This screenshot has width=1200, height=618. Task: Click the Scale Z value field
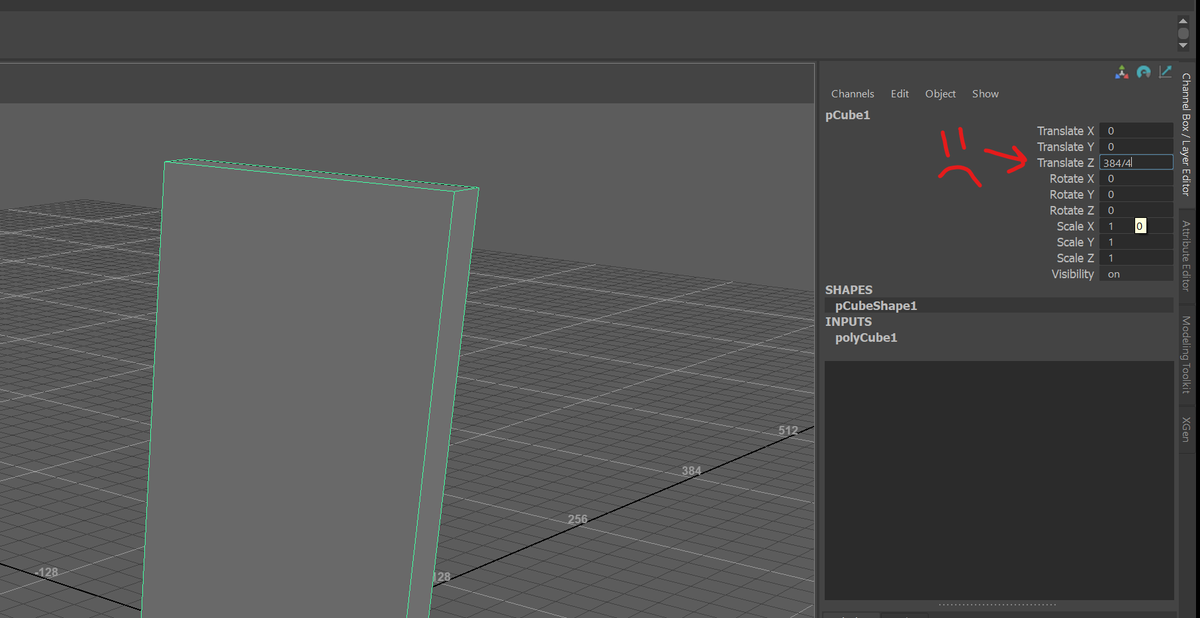[x=1136, y=259]
